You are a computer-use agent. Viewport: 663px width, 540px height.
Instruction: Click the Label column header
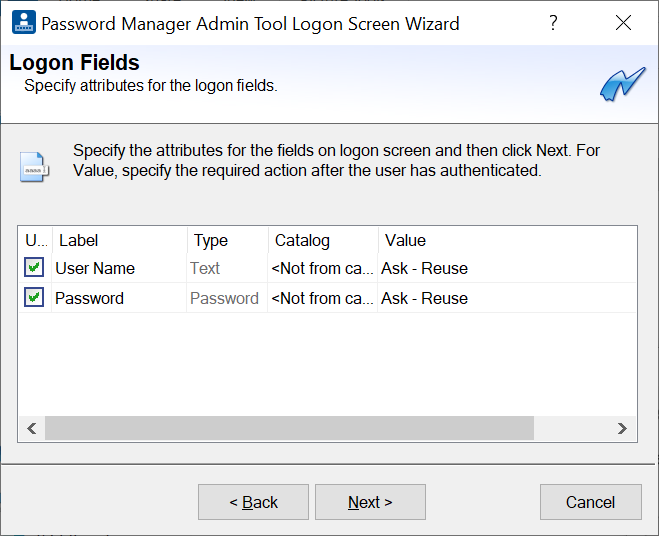pyautogui.click(x=118, y=240)
